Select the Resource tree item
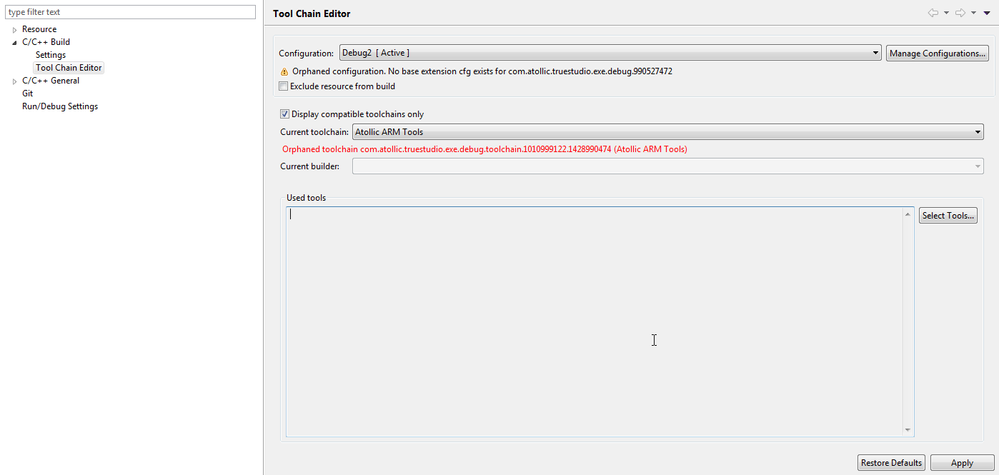Viewport: 999px width, 475px height. [x=39, y=29]
